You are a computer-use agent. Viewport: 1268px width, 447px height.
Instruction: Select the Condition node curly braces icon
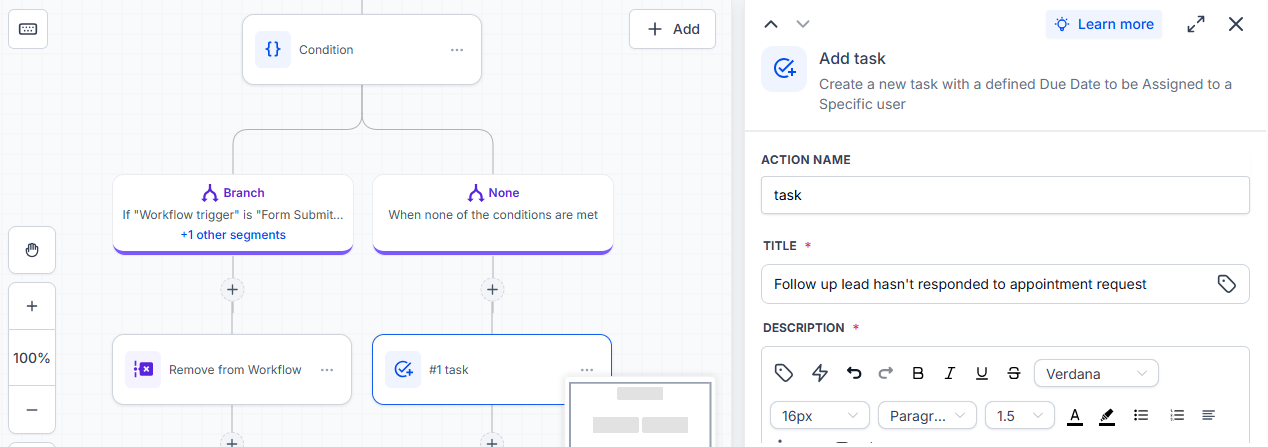[x=273, y=50]
